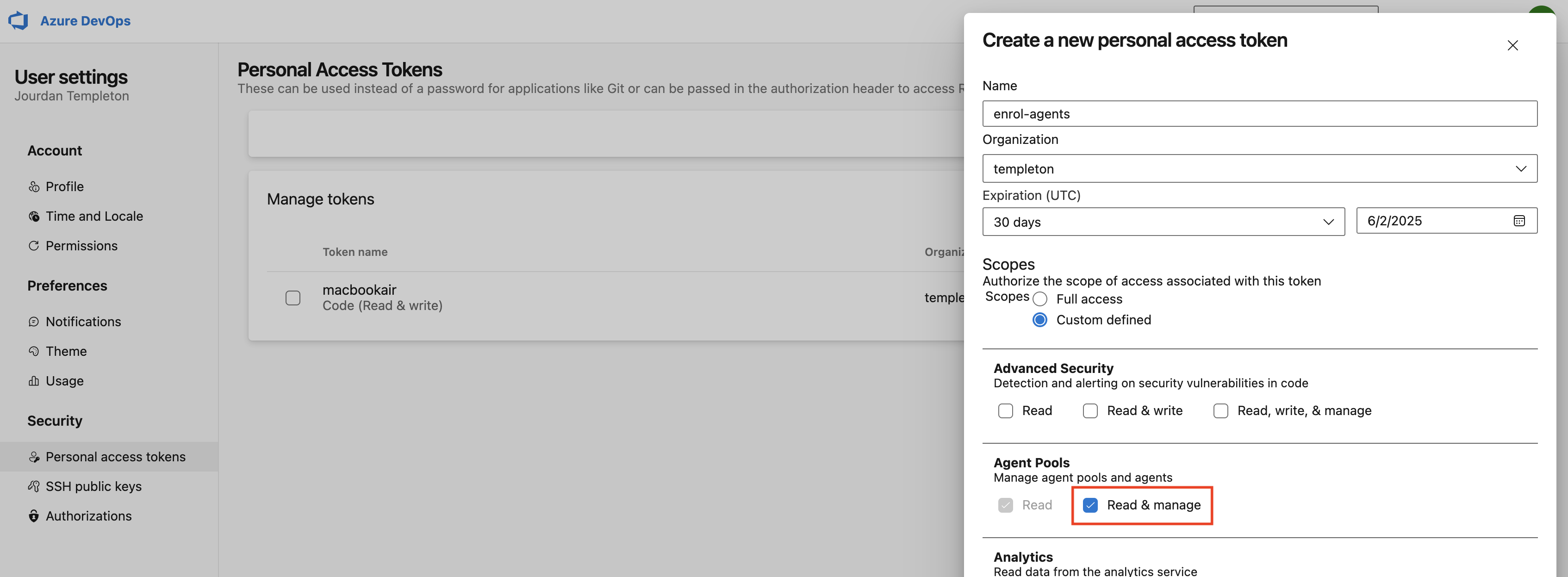Click the Time and Locale globe icon
The height and width of the screenshot is (577, 1568).
click(34, 217)
